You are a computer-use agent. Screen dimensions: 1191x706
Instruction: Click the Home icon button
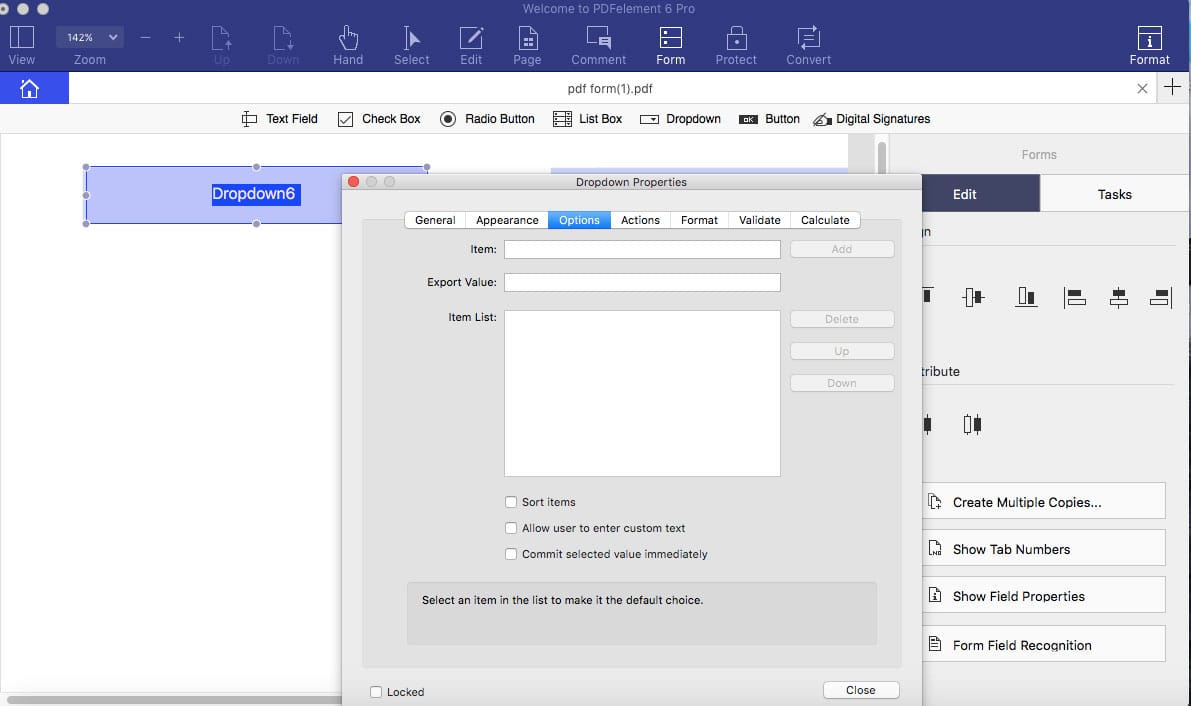(29, 89)
